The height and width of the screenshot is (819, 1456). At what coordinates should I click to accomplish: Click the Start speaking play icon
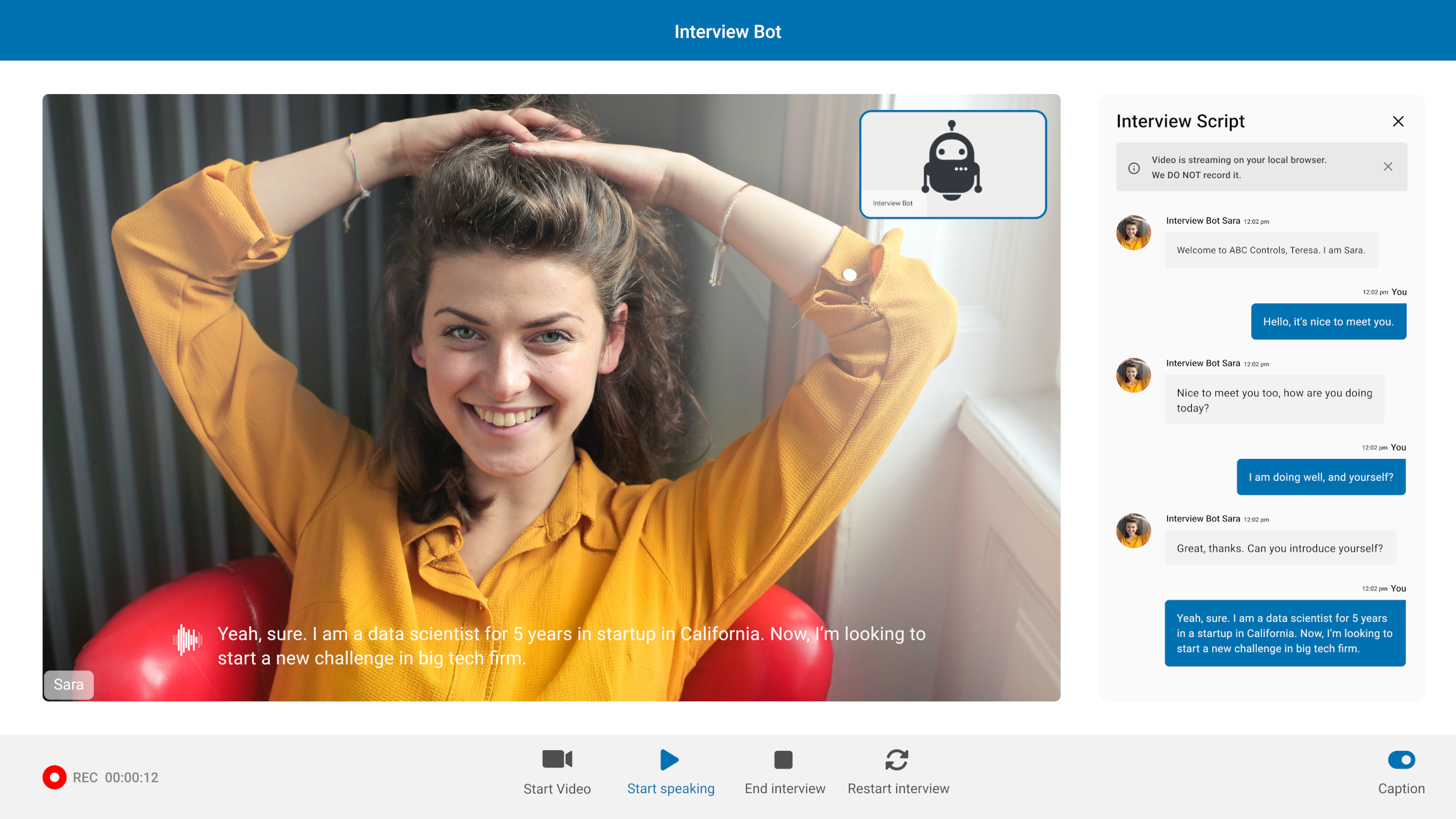(669, 760)
